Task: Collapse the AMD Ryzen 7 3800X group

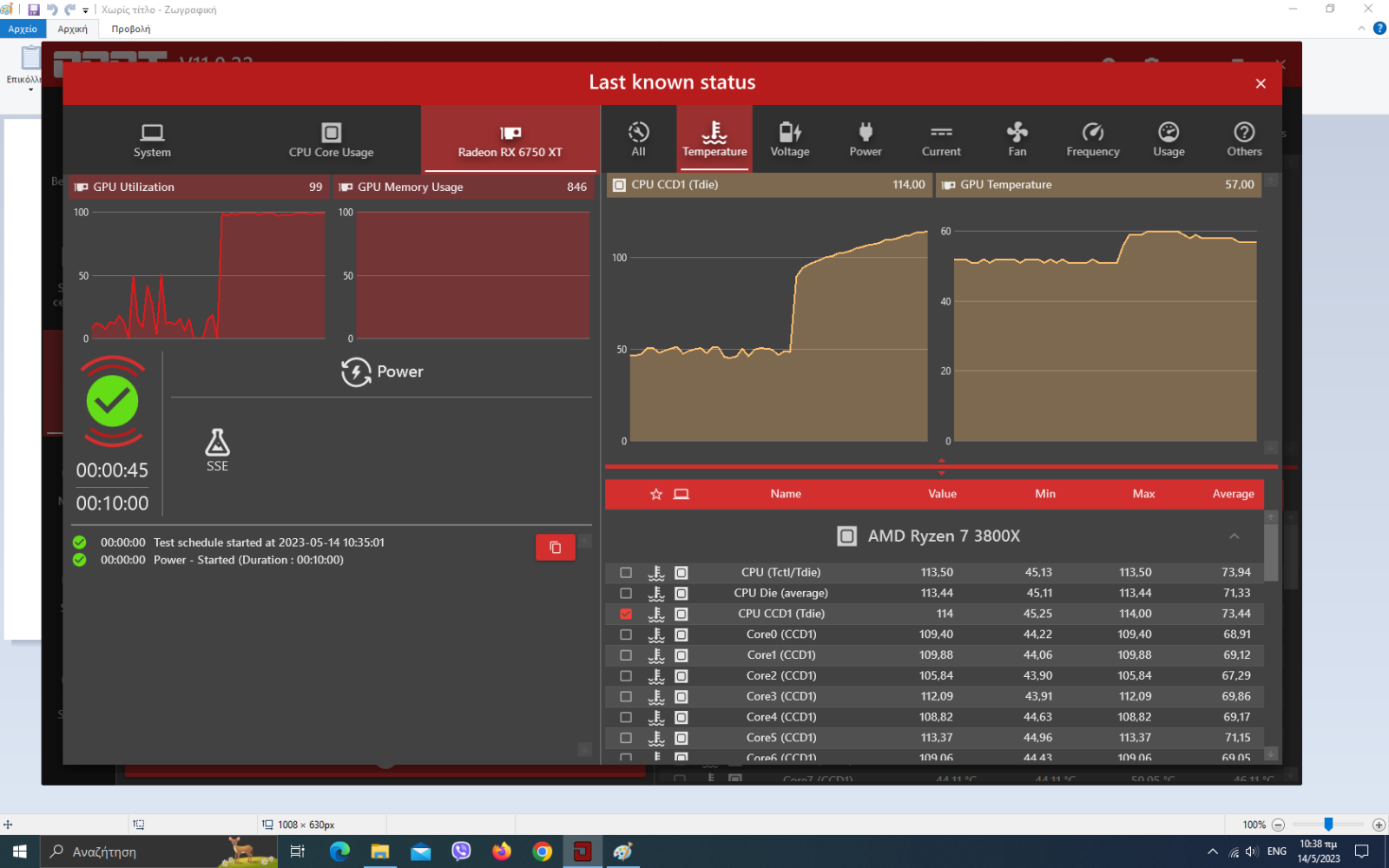Action: click(x=1234, y=536)
